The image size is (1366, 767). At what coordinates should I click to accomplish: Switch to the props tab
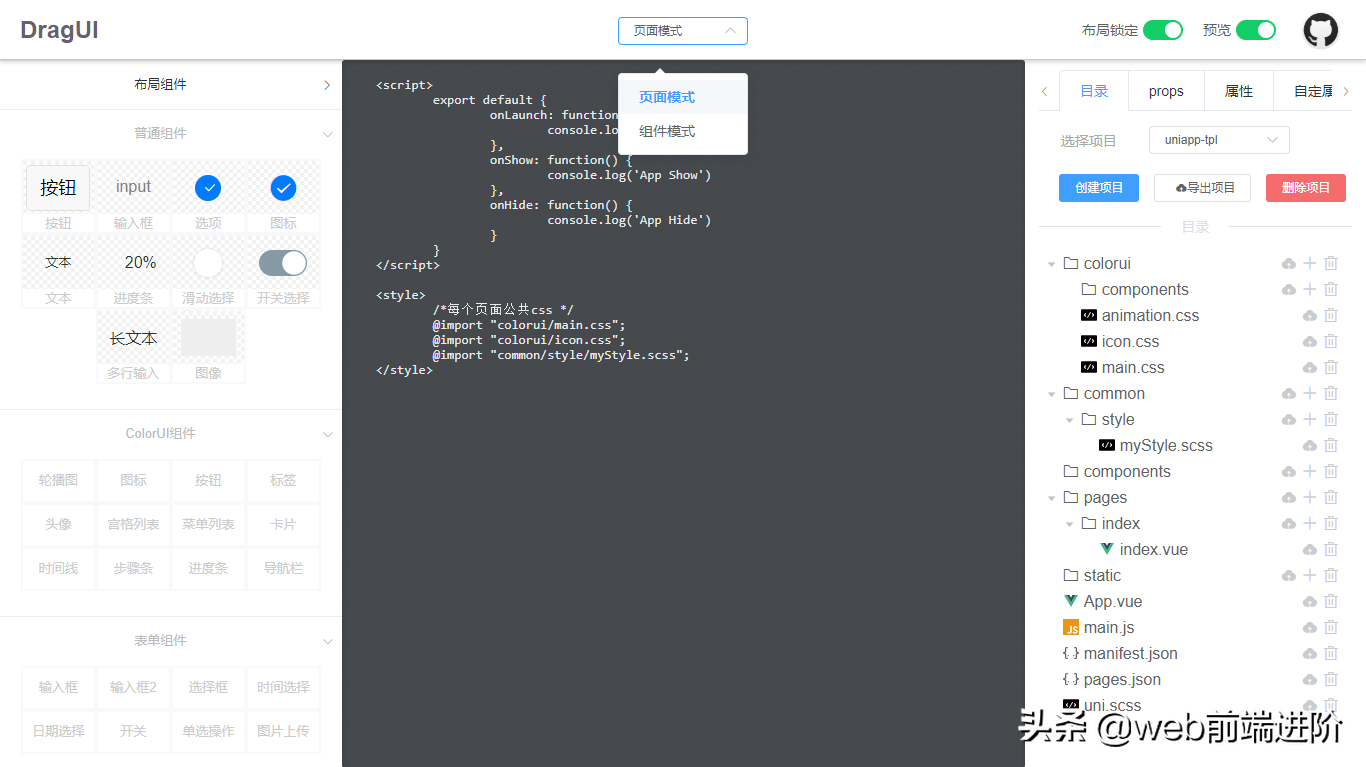[1166, 91]
